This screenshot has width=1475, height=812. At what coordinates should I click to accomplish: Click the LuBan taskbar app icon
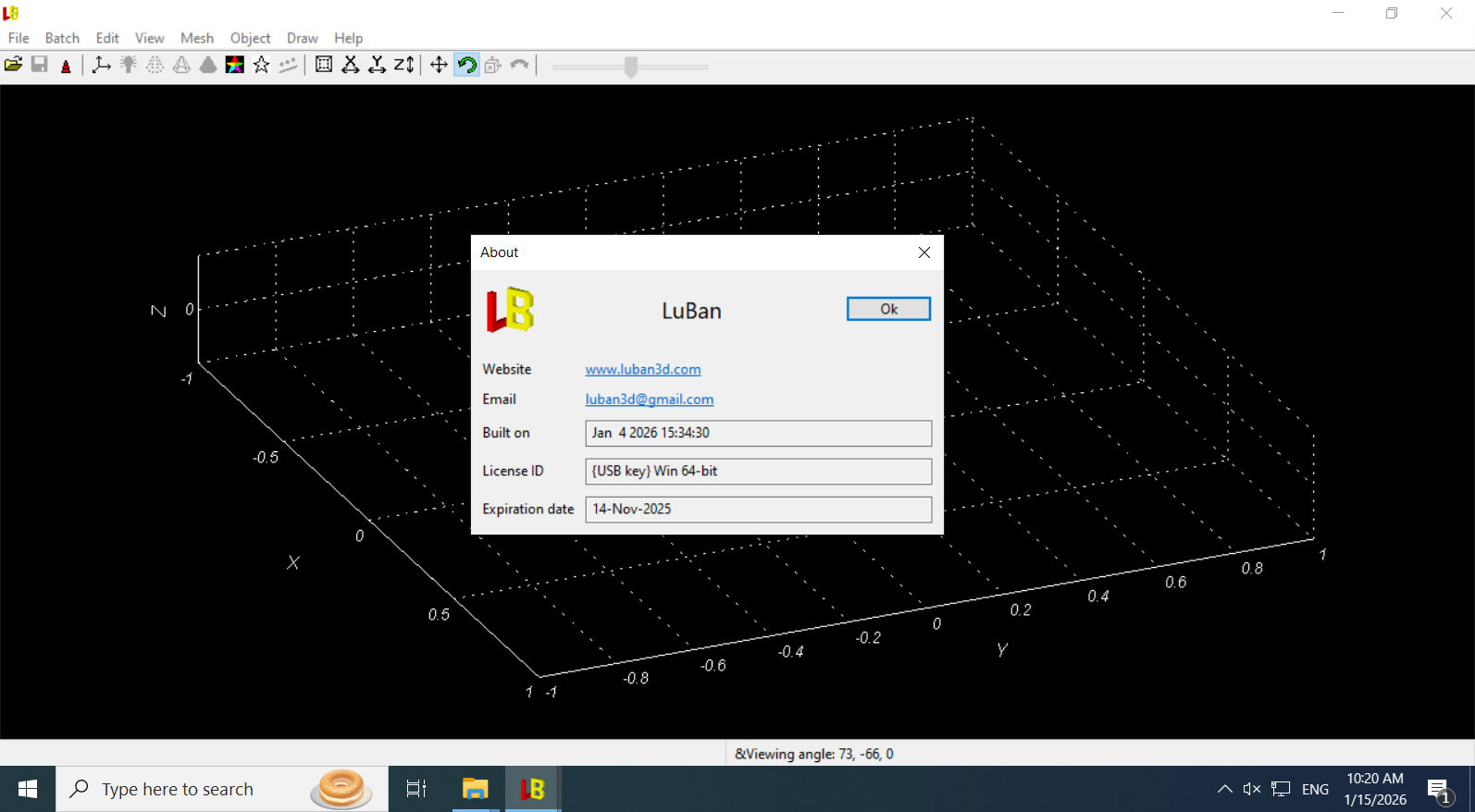click(532, 789)
